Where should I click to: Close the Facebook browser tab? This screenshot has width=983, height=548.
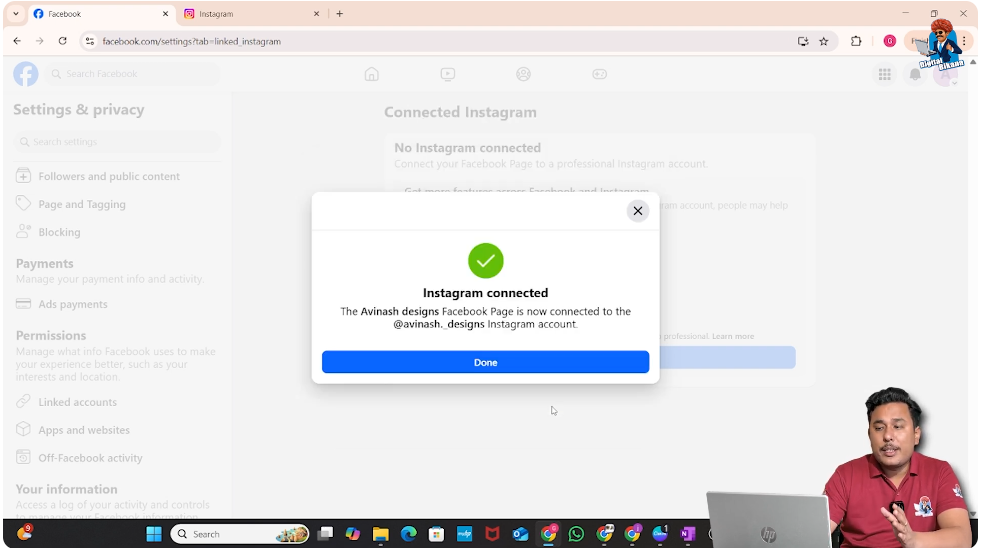[x=166, y=14]
